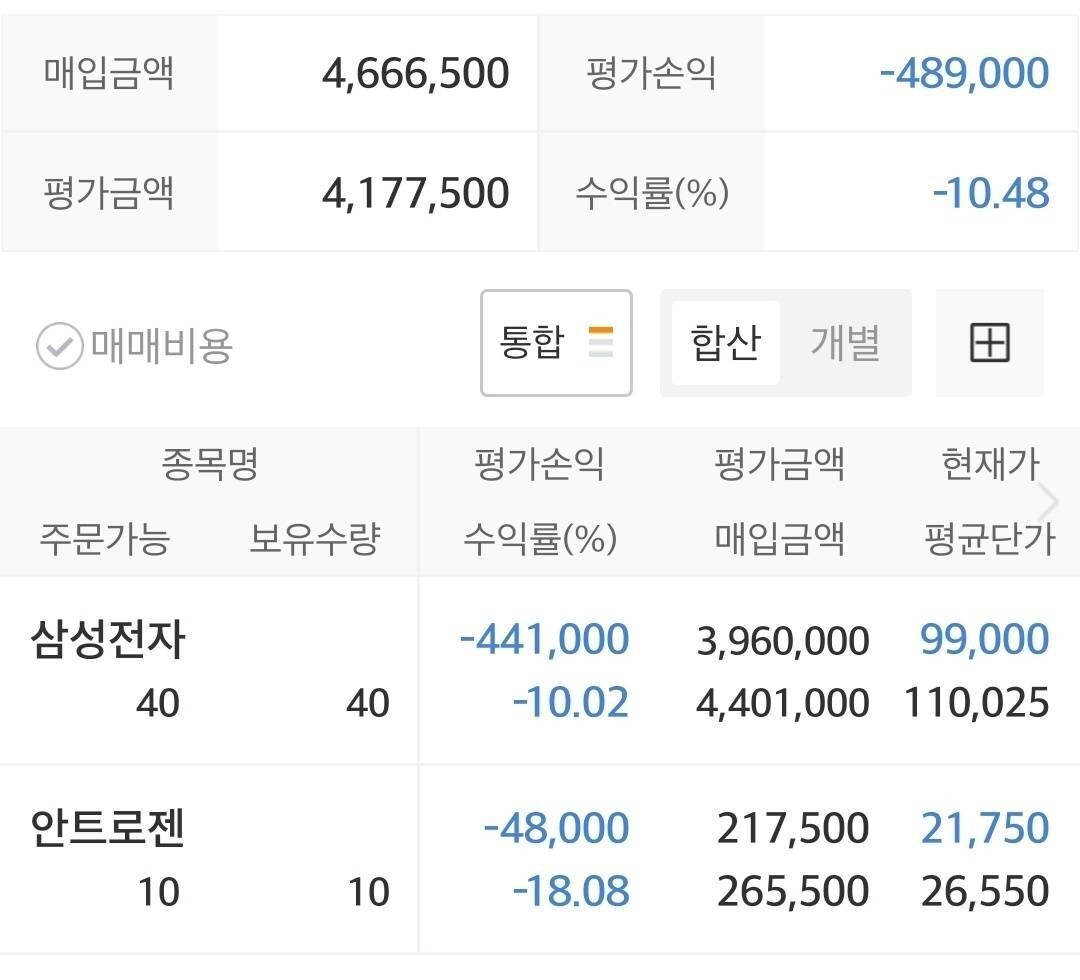Click the ⊞ grid column settings icon
The image size is (1080, 980).
click(x=989, y=342)
